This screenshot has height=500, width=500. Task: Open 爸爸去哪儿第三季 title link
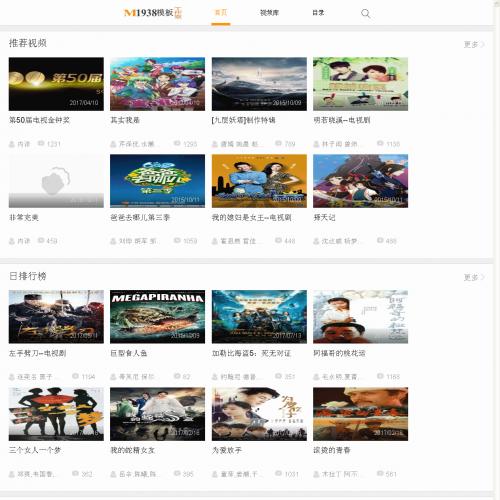pos(140,218)
